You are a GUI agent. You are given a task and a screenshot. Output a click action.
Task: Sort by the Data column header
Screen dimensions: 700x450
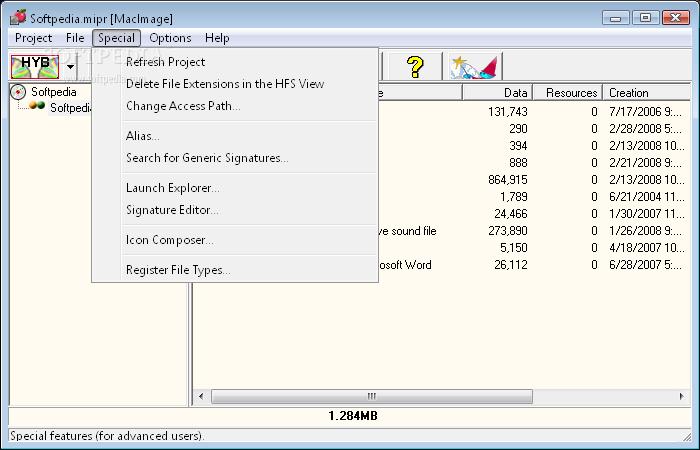coord(497,92)
